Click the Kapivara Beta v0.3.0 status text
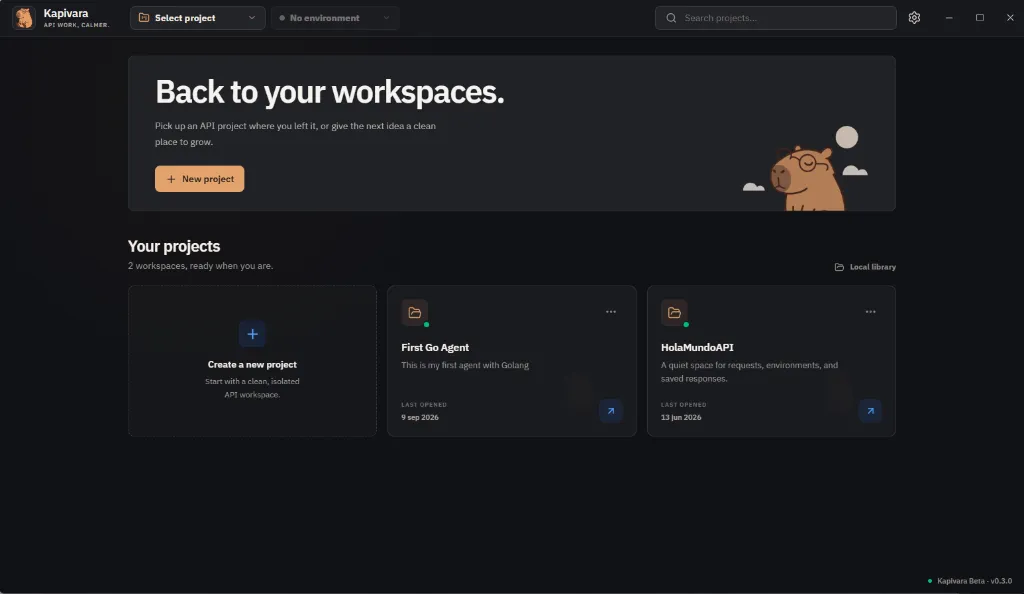The width and height of the screenshot is (1024, 594). tap(974, 581)
